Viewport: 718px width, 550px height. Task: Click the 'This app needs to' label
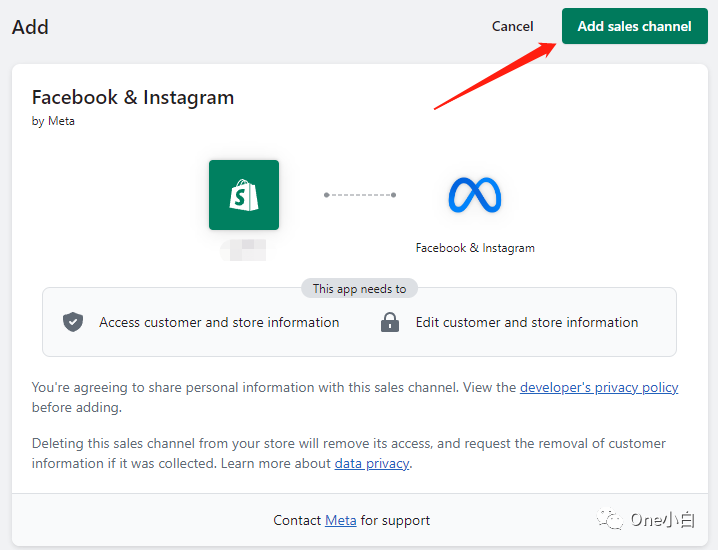[x=359, y=289]
